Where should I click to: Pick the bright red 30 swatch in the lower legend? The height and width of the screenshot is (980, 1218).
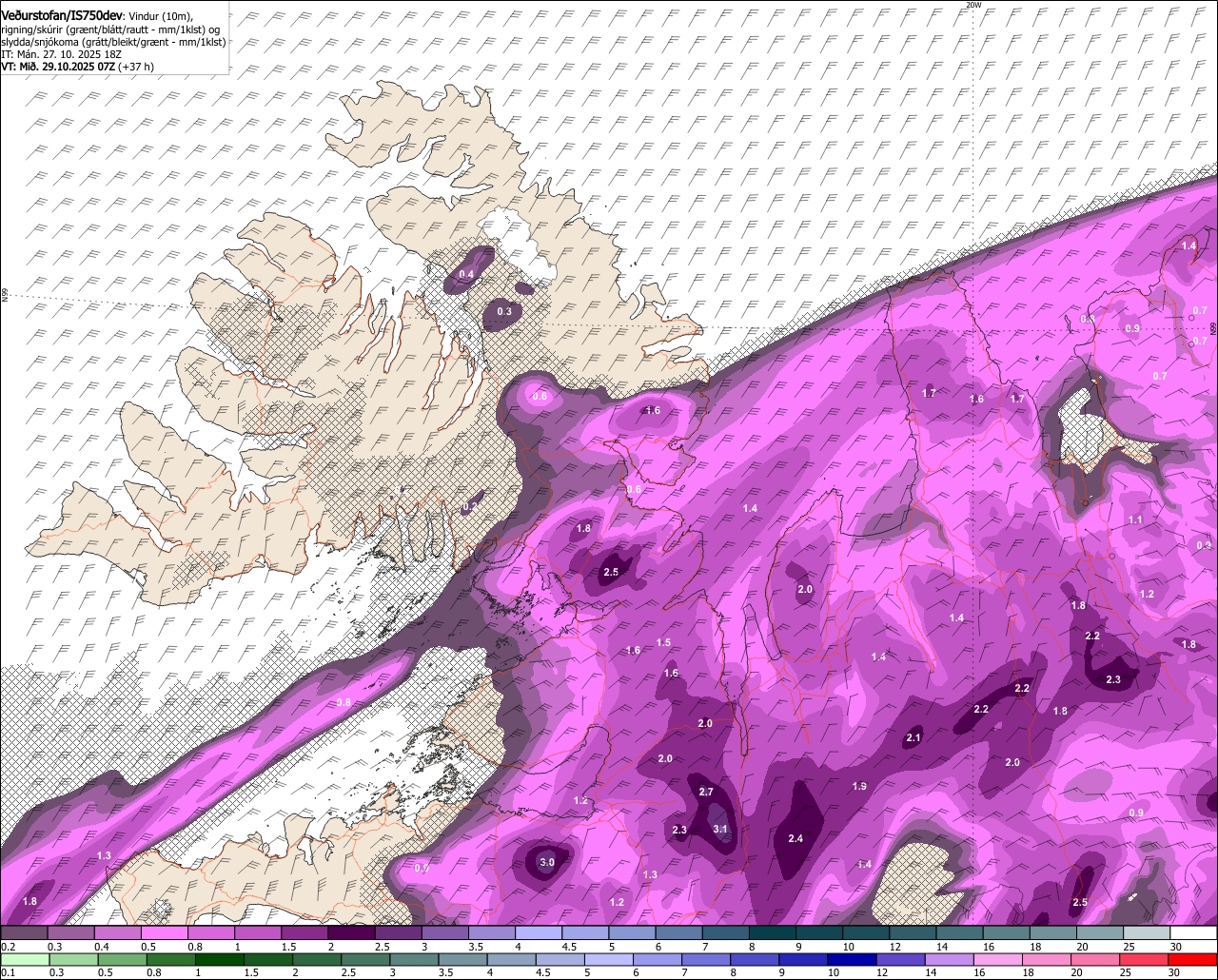pyautogui.click(x=1194, y=959)
